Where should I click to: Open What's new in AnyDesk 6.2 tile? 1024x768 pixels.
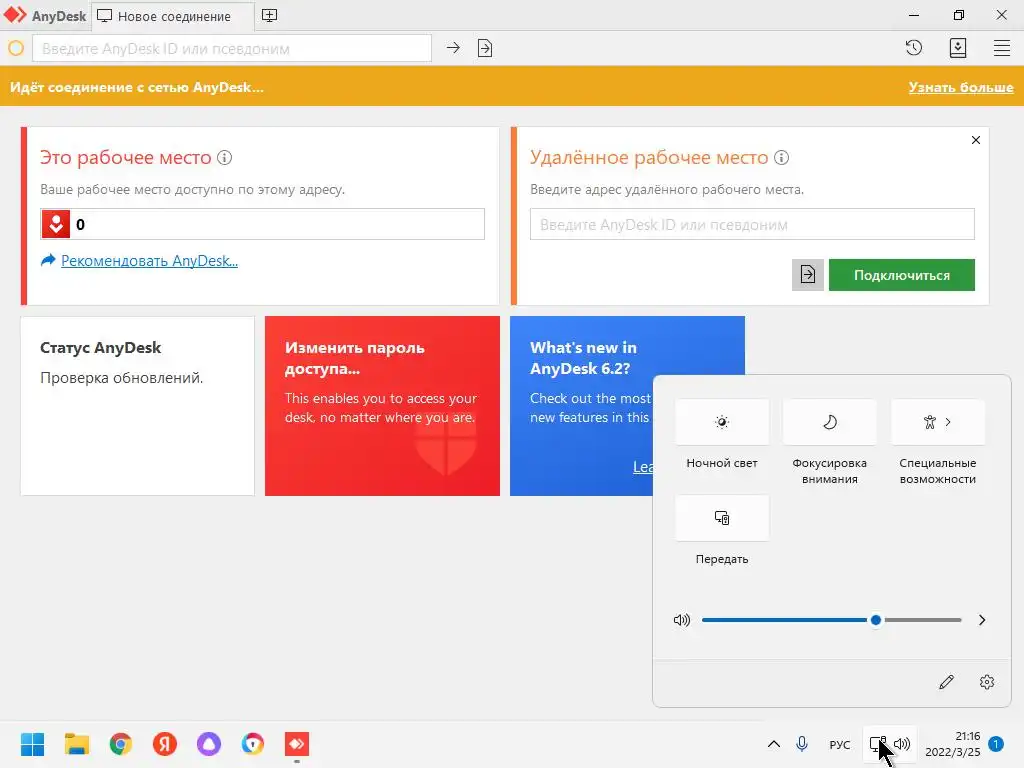coord(581,406)
